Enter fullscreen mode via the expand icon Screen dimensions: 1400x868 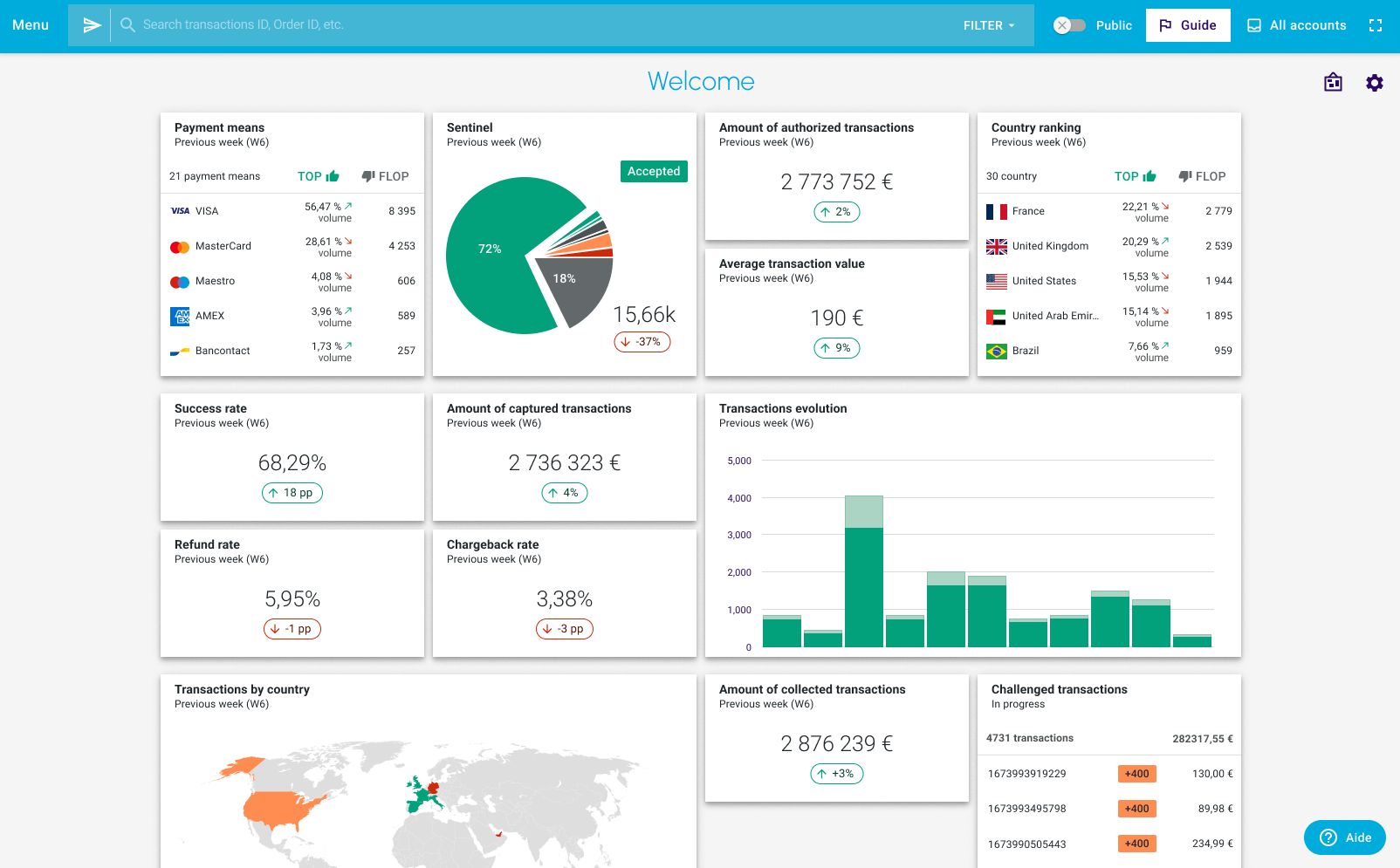(x=1375, y=25)
